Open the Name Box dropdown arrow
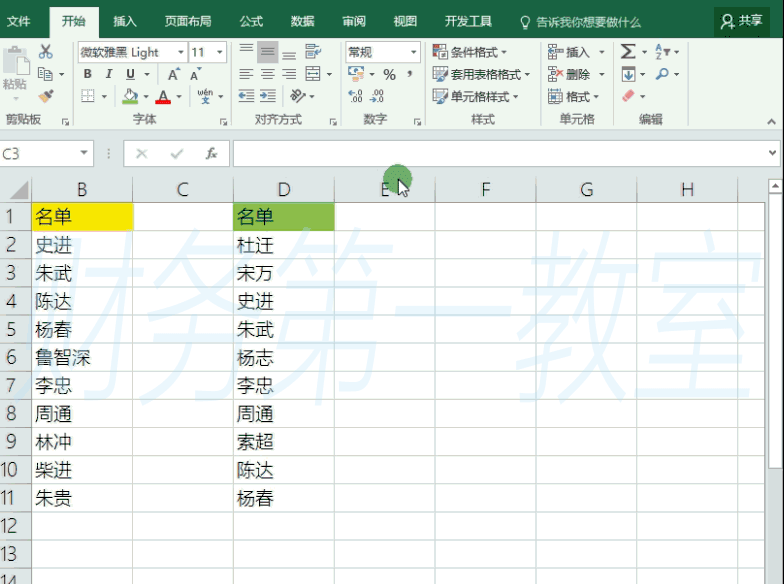The width and height of the screenshot is (784, 584). [x=84, y=152]
